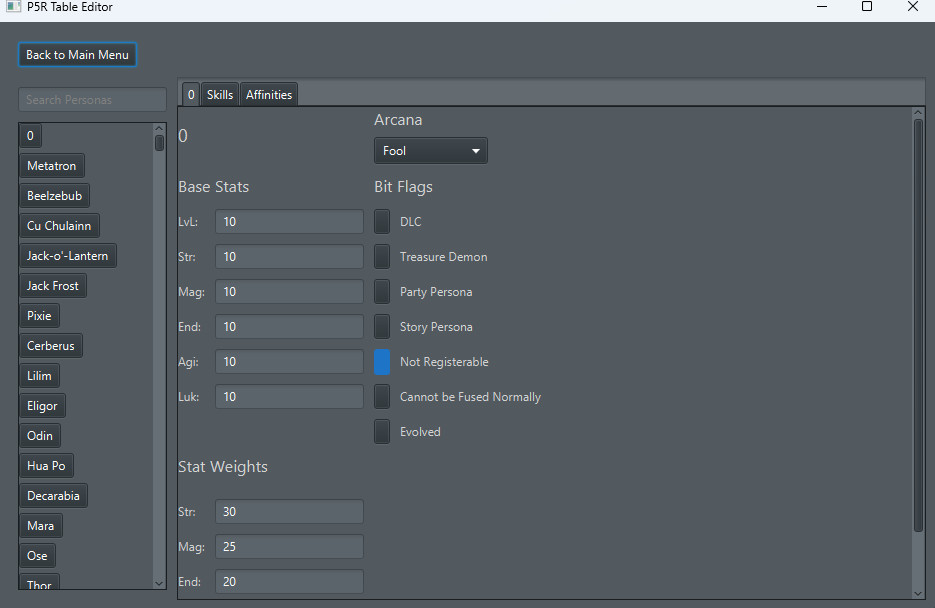Choose Jack Frost in the sidebar
This screenshot has width=935, height=608.
[53, 285]
